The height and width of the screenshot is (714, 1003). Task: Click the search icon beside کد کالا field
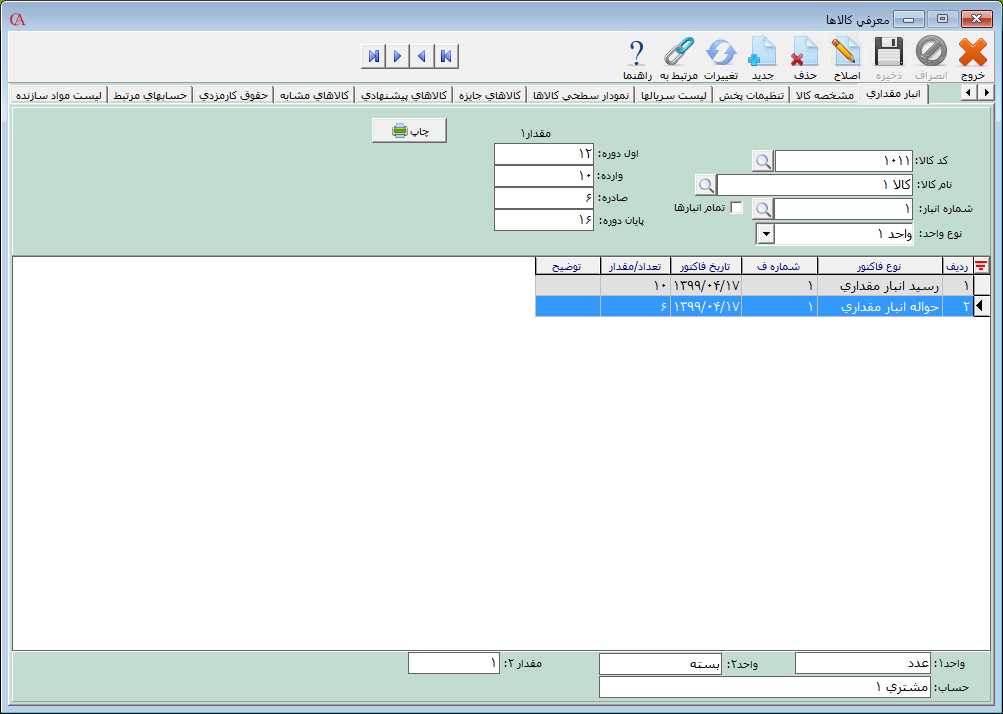762,161
